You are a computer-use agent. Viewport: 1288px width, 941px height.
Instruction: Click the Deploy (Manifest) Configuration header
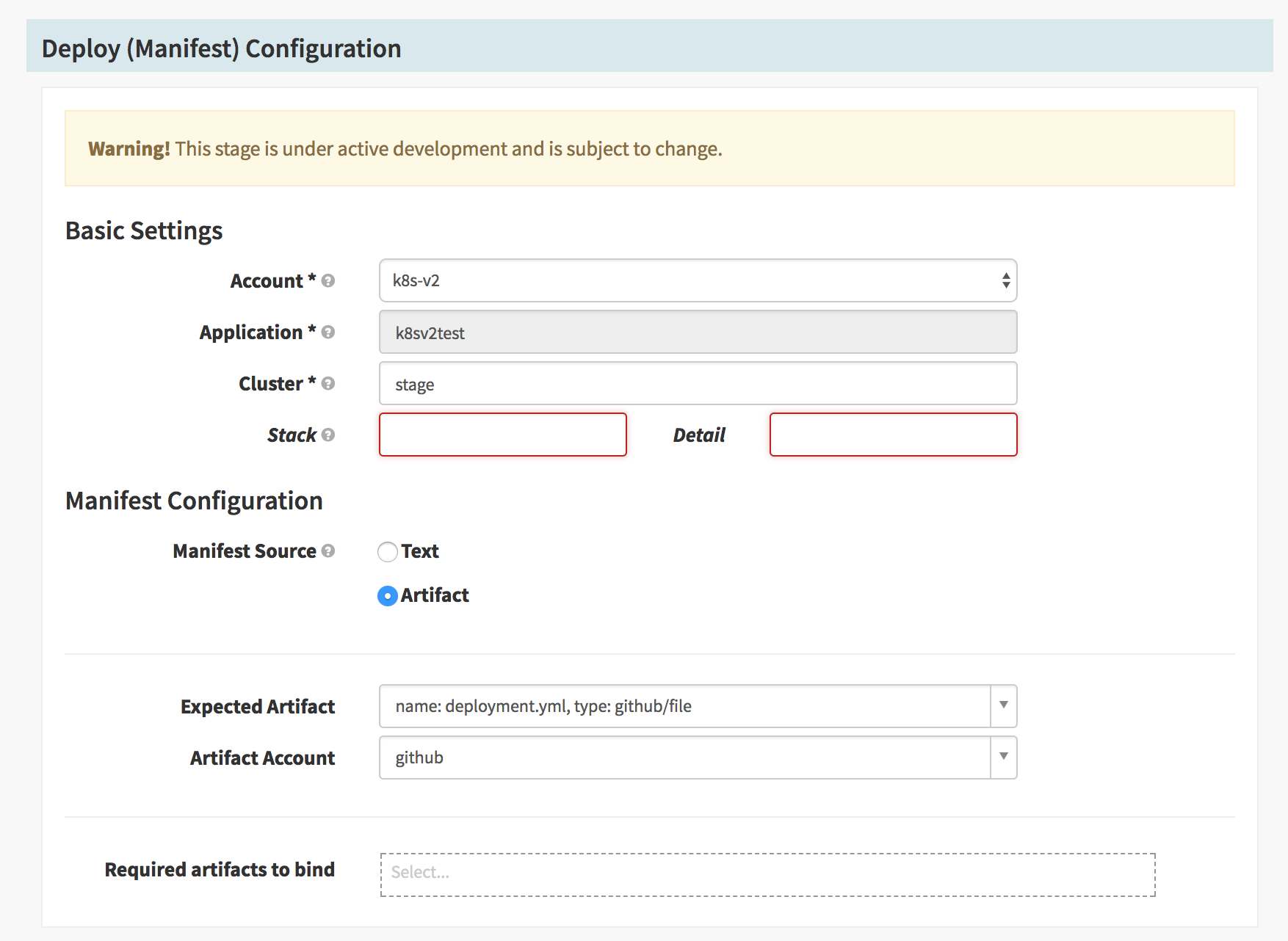coord(221,48)
